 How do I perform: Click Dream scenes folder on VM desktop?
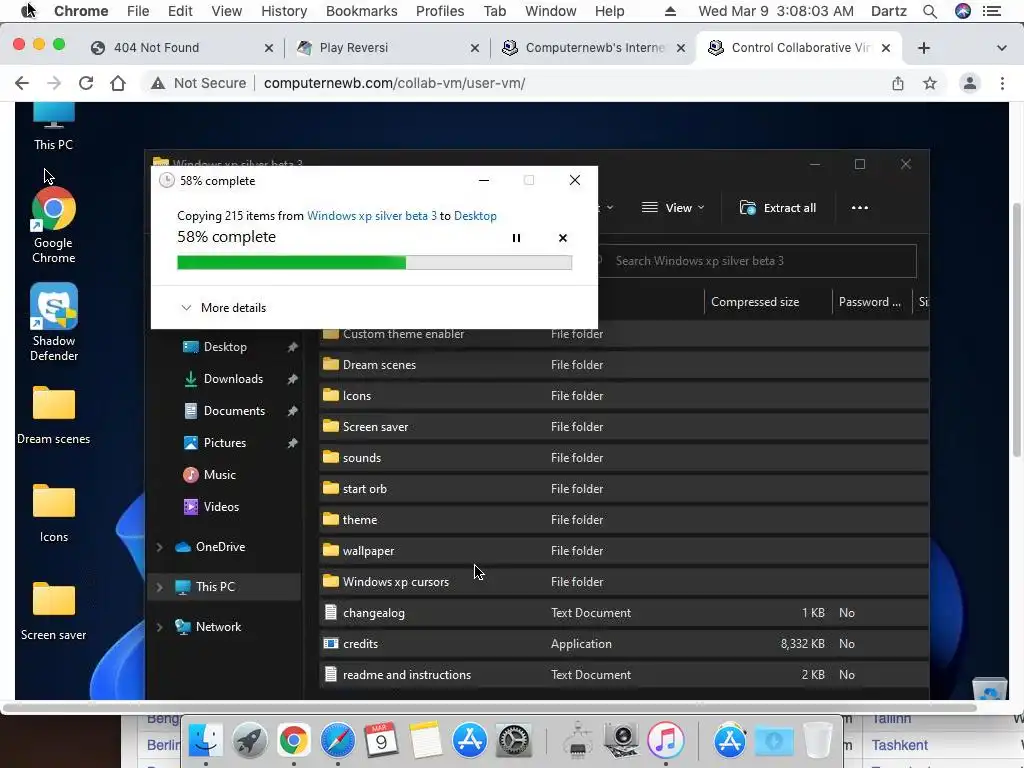tap(54, 415)
